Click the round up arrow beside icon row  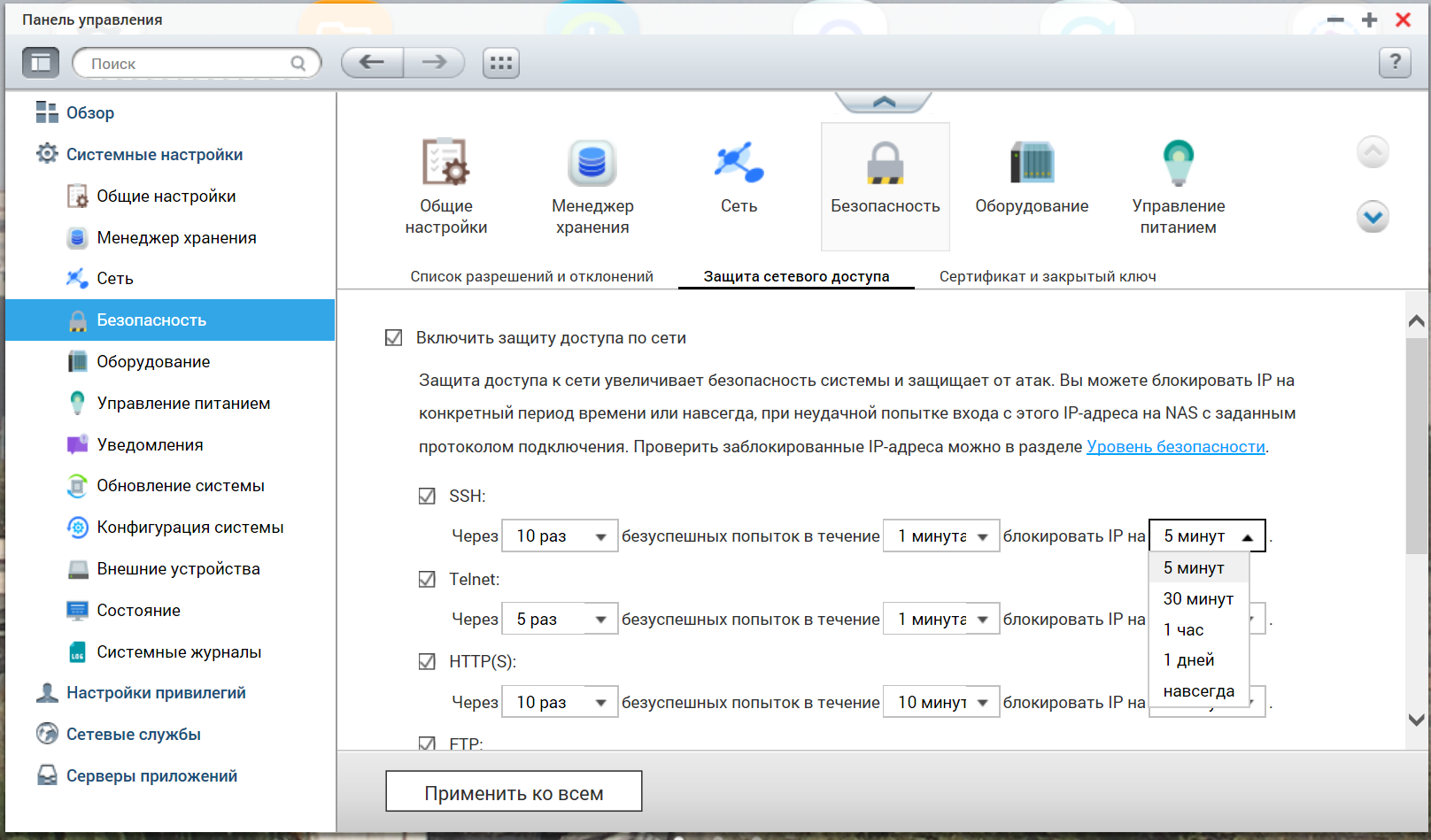click(x=1373, y=152)
